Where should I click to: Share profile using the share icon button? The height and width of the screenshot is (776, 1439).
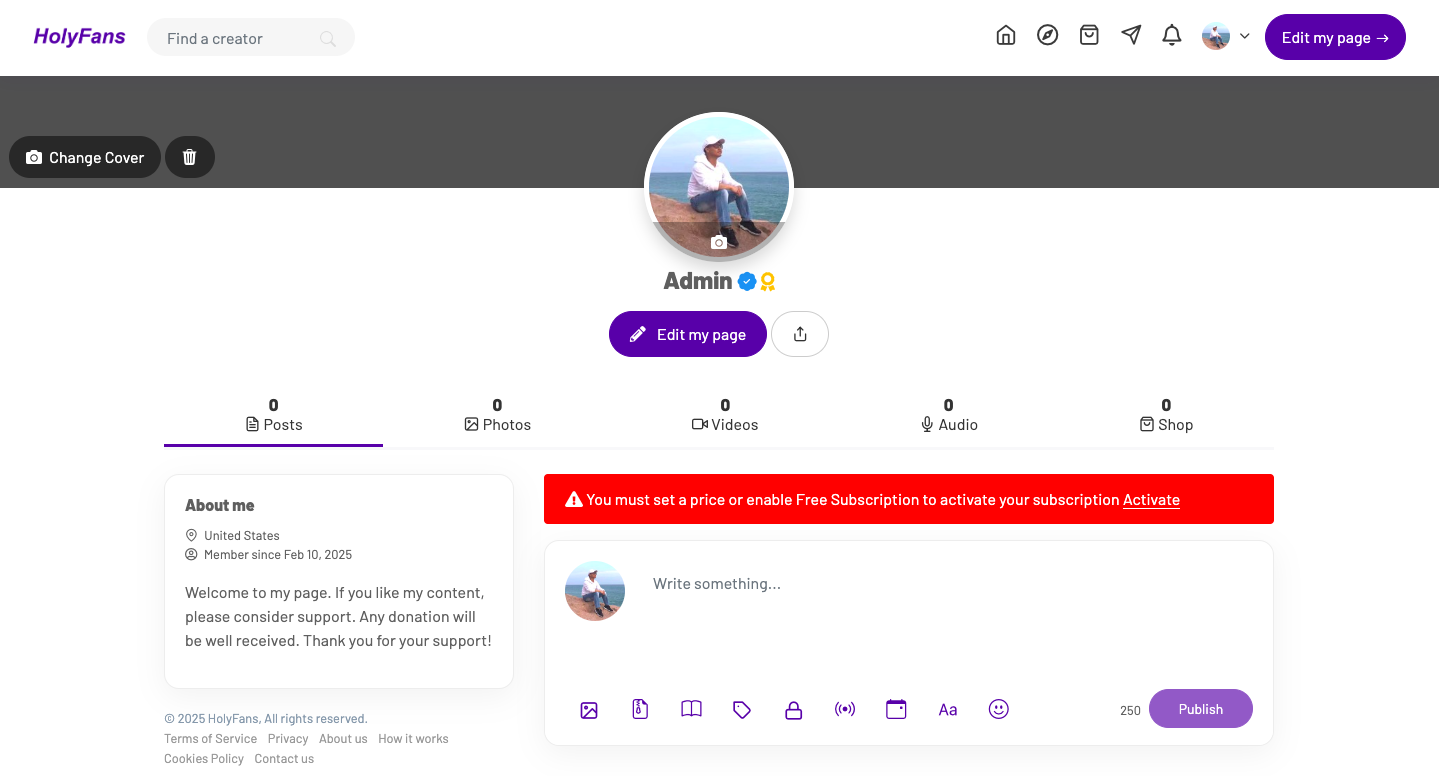click(x=800, y=334)
